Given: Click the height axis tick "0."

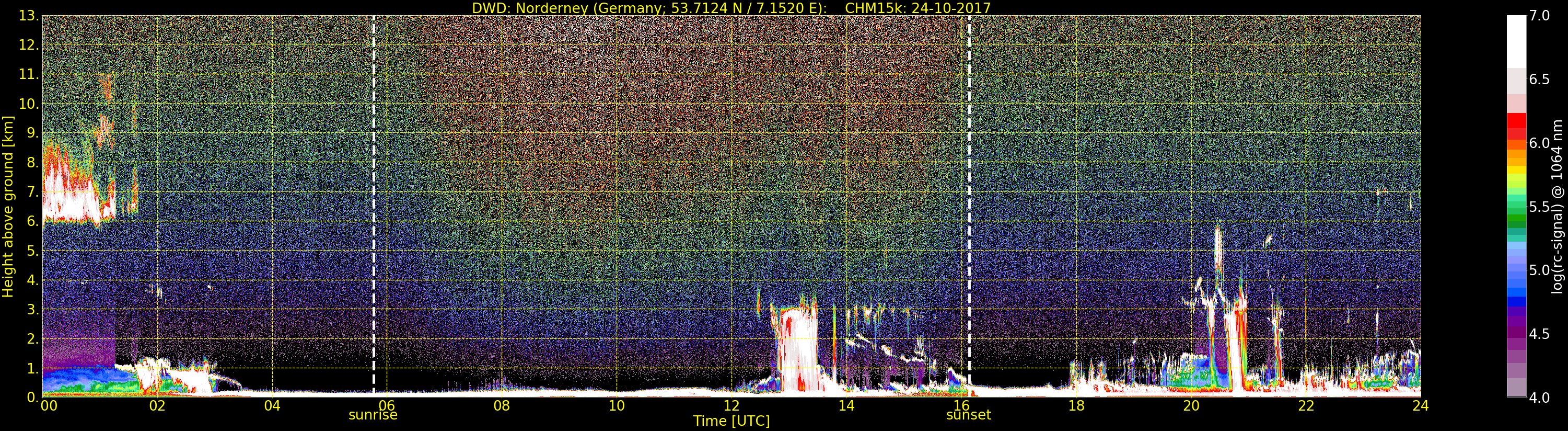Looking at the screenshot, I should (33, 398).
